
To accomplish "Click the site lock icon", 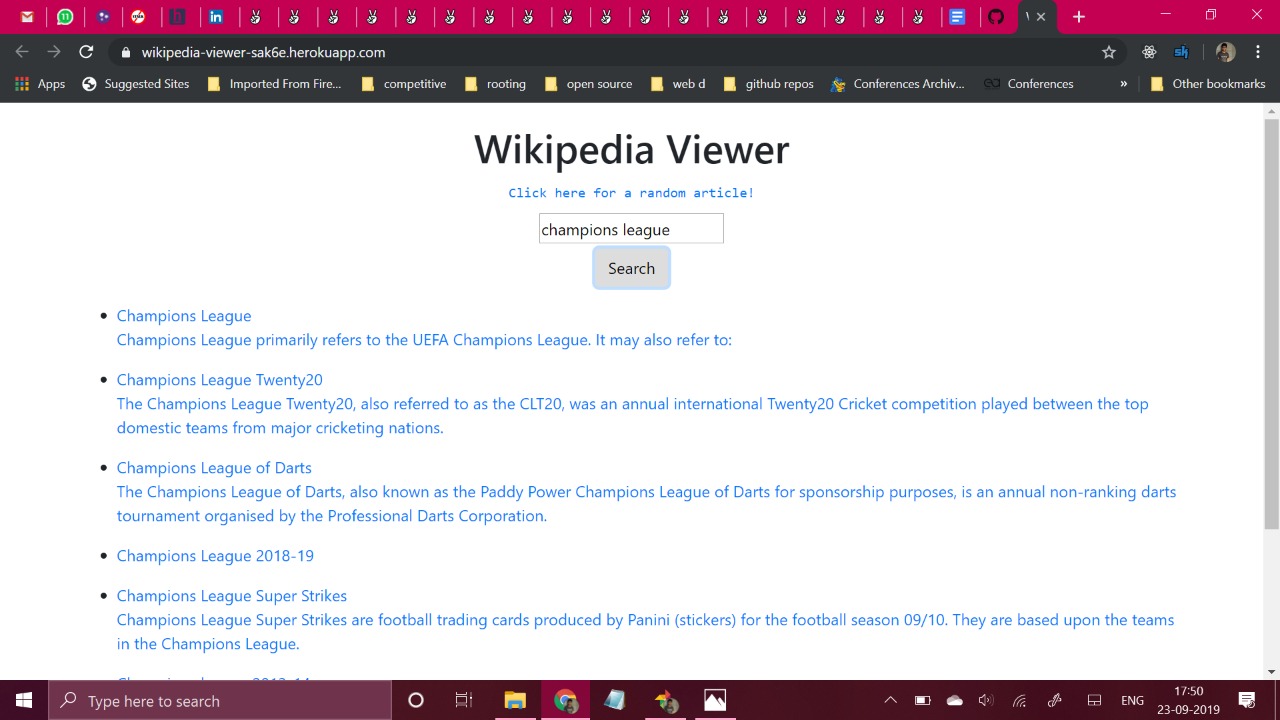I will (125, 52).
